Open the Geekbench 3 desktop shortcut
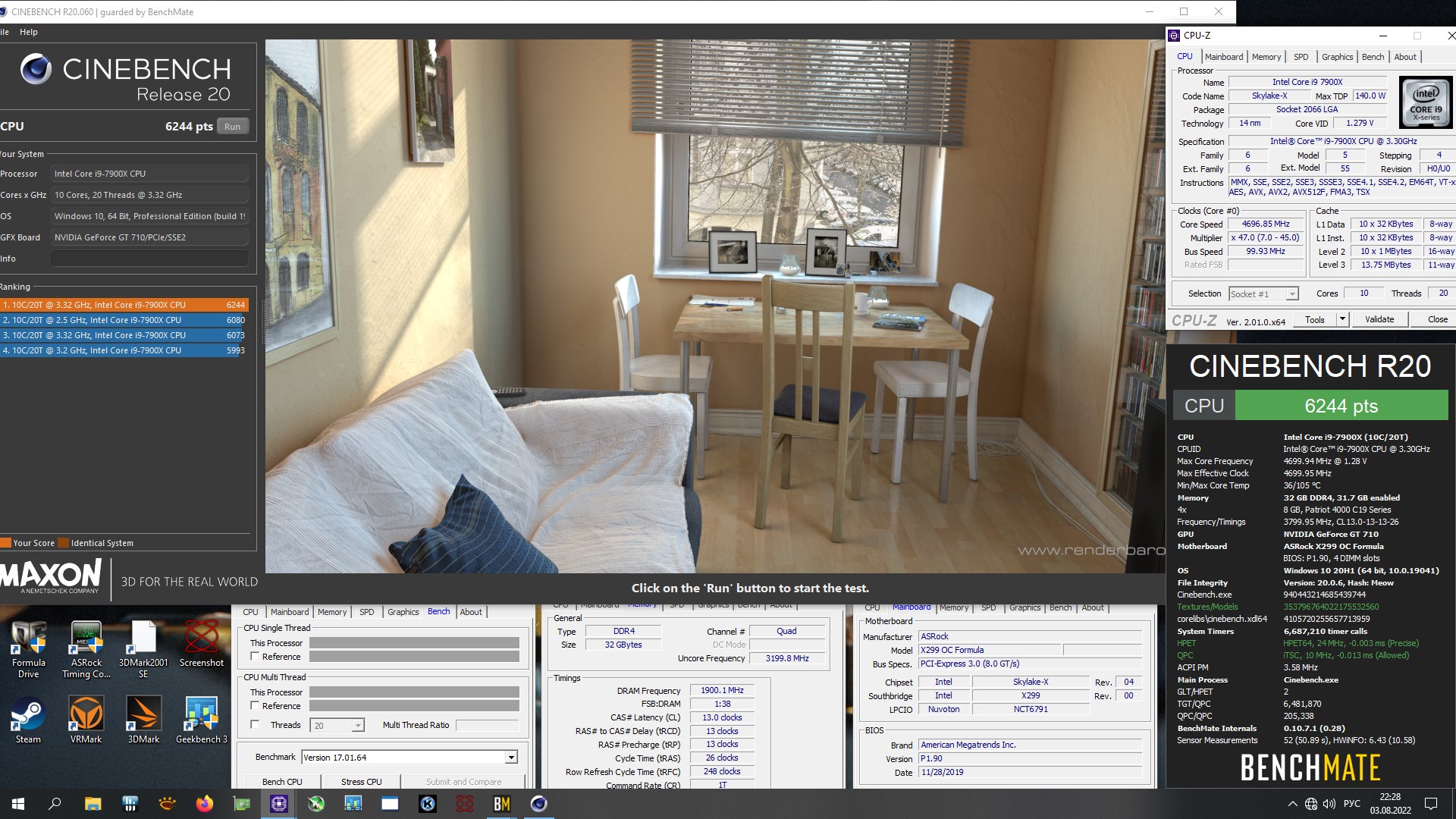The width and height of the screenshot is (1456, 819). [201, 720]
